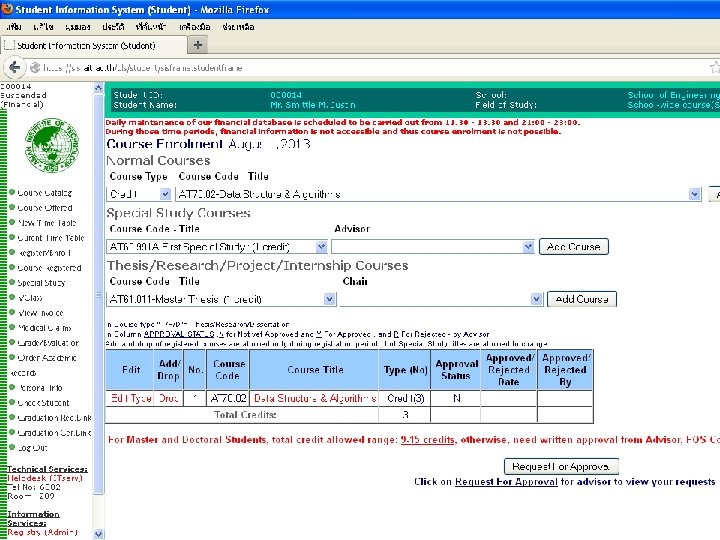The height and width of the screenshot is (540, 720).
Task: Click the Approval Status column header
Action: [x=456, y=370]
